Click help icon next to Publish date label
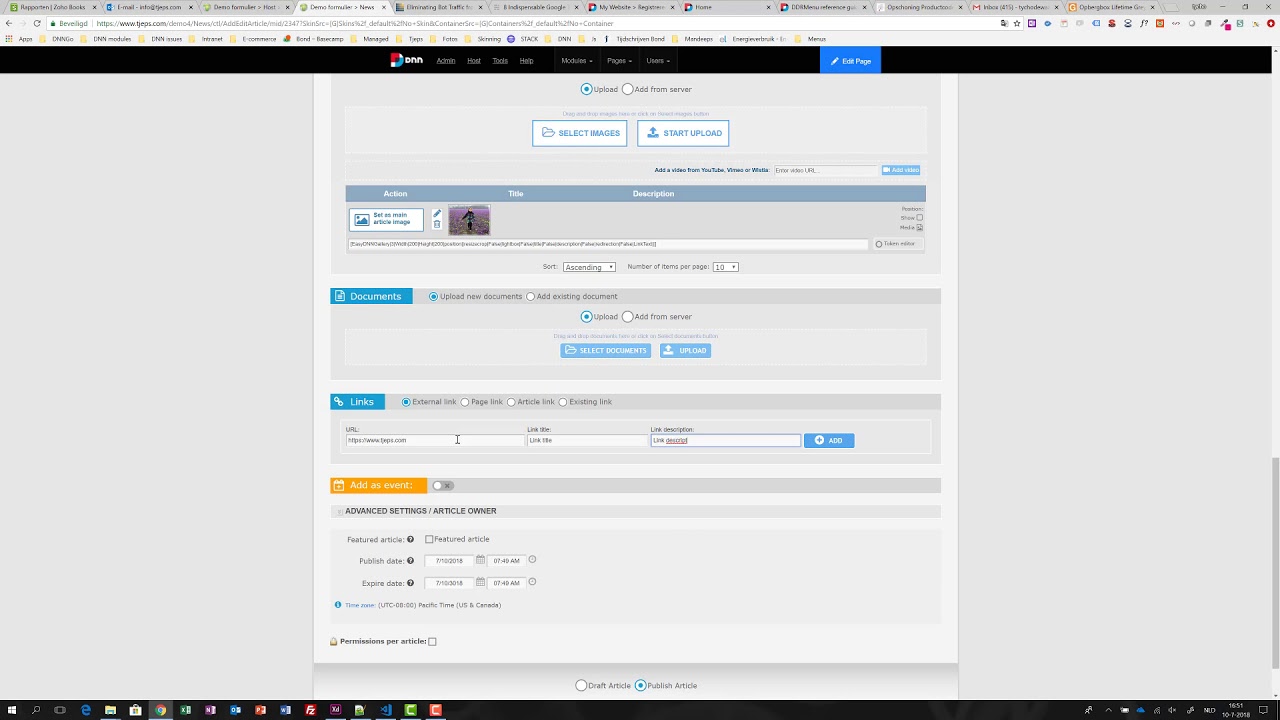 410,561
